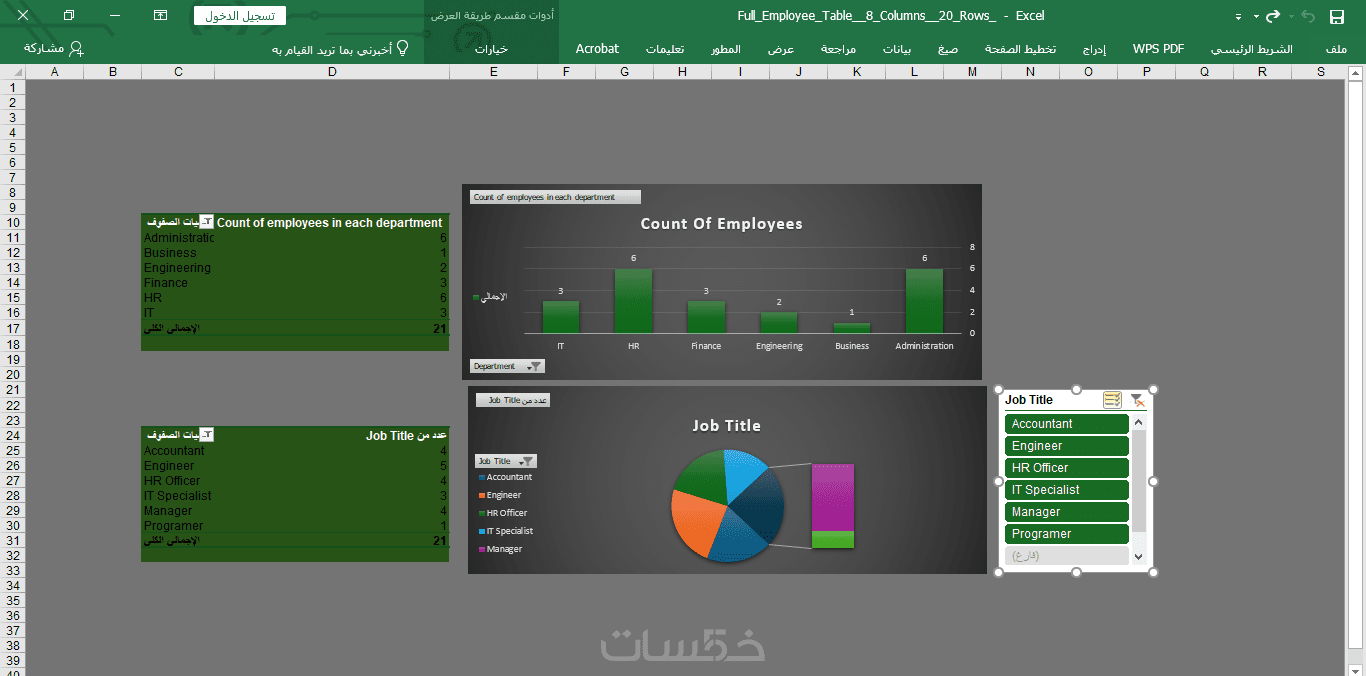
Task: Select column header D
Action: pos(332,72)
